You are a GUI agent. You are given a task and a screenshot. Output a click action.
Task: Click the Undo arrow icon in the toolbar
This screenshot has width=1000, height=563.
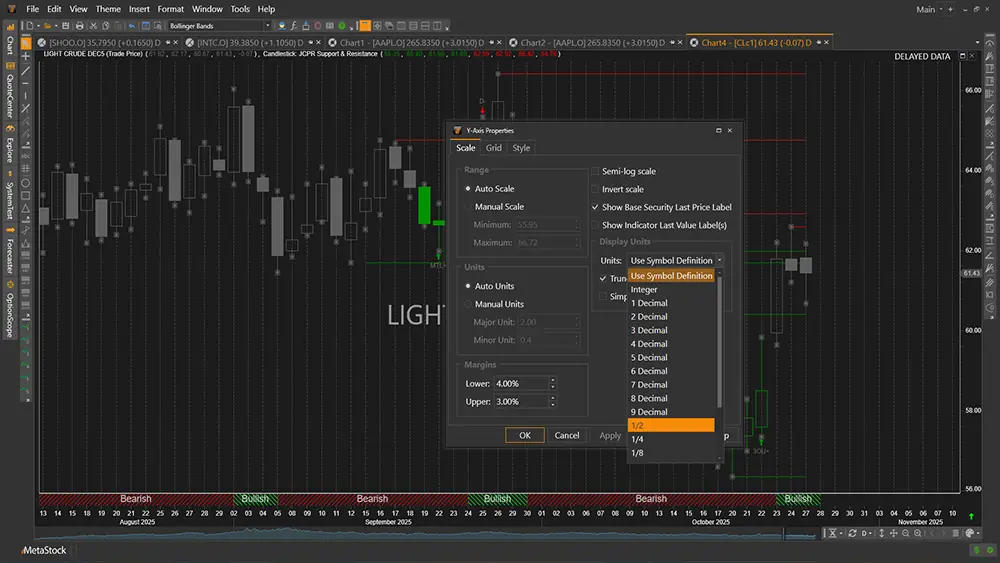129,25
